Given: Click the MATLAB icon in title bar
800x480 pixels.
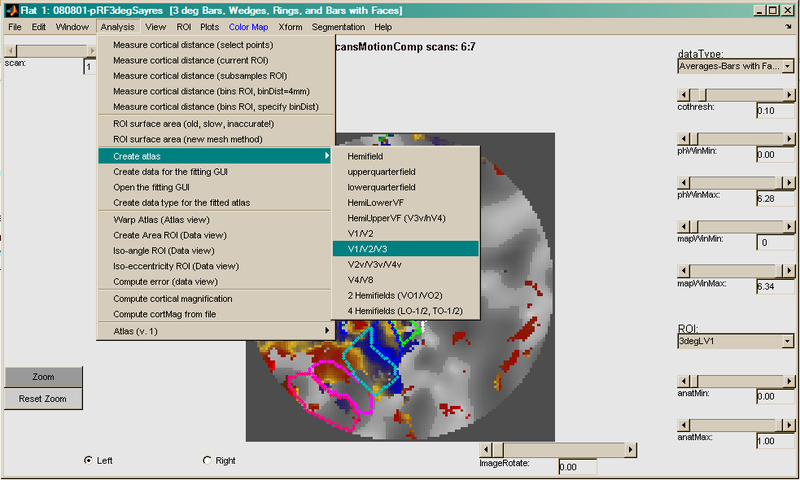Looking at the screenshot, I should pyautogui.click(x=10, y=9).
